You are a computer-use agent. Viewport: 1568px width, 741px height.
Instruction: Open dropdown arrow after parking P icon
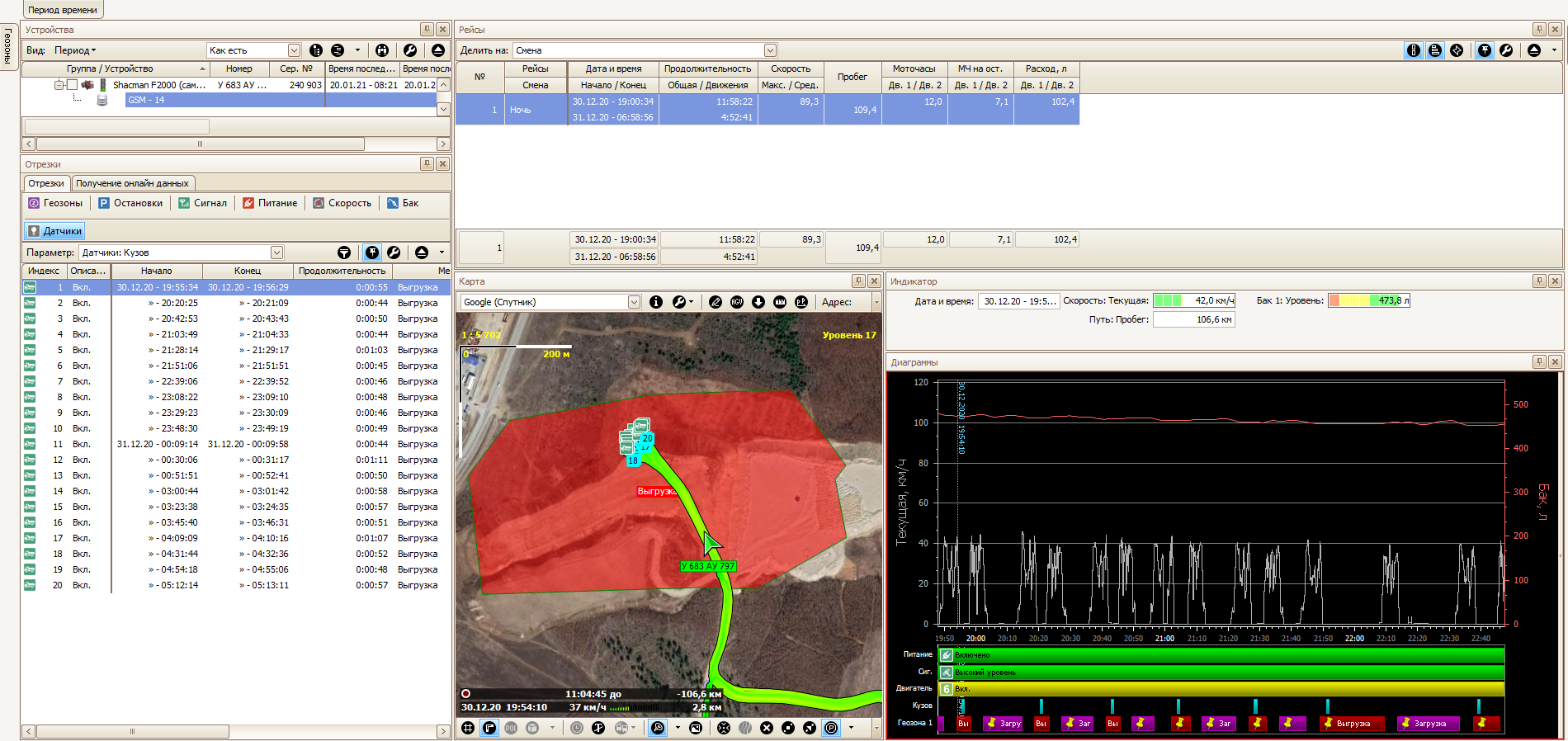pyautogui.click(x=851, y=728)
